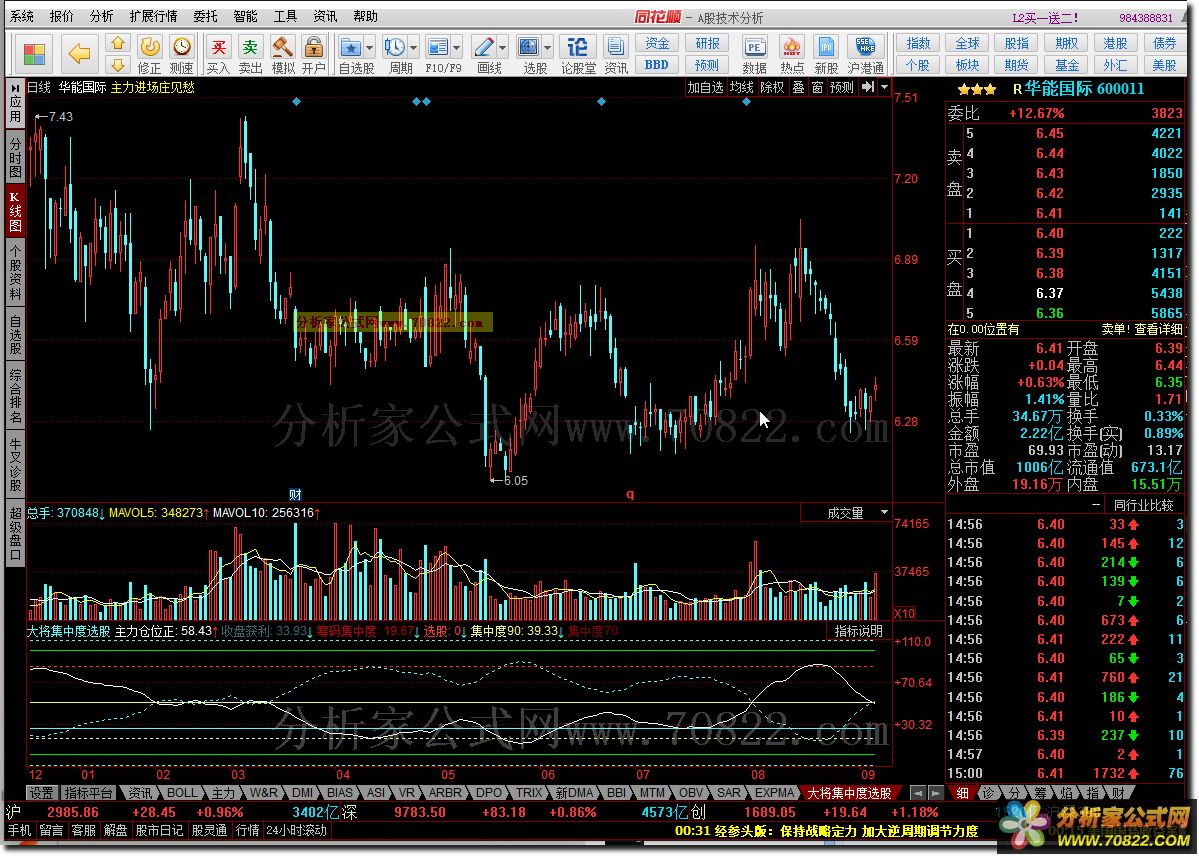The image size is (1199, 856).
Task: Open the 报价 menu
Action: 61,15
